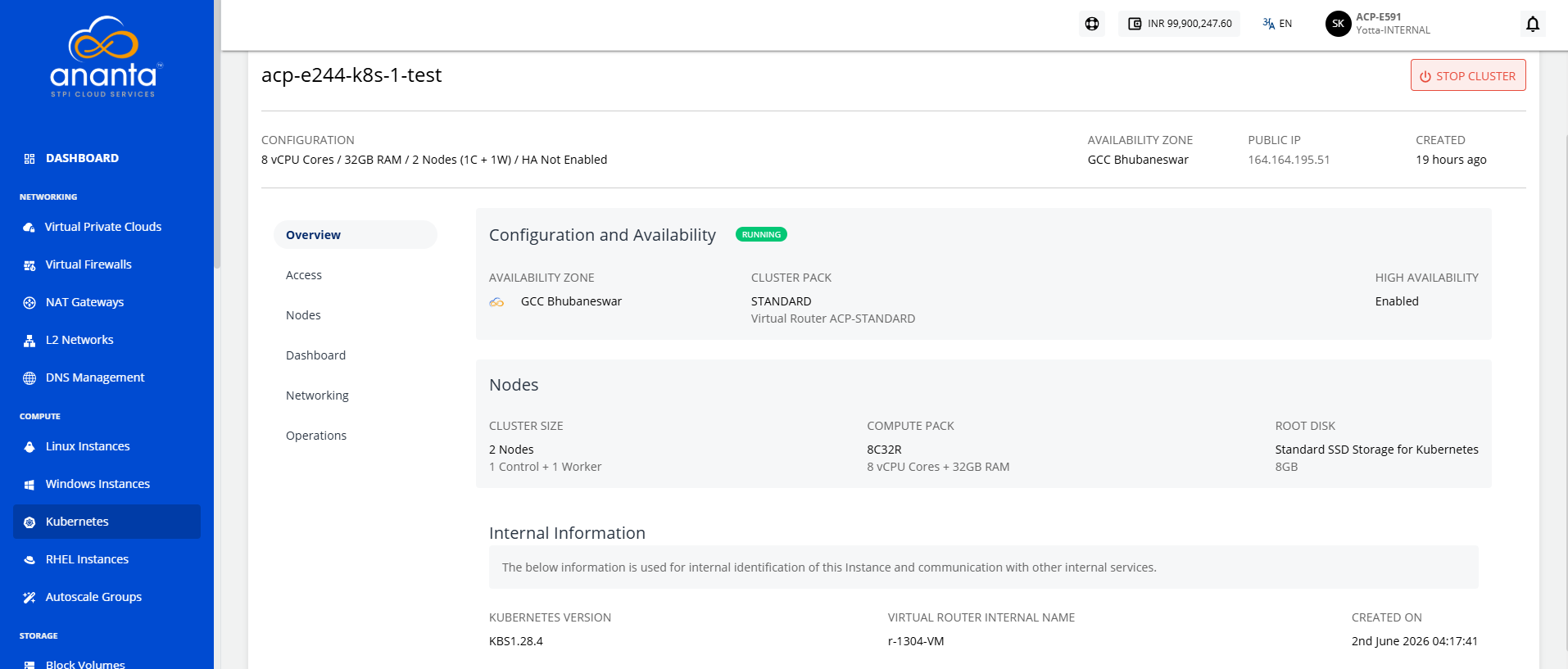Open the Operations tab
This screenshot has height=669, width=1568.
click(x=316, y=436)
